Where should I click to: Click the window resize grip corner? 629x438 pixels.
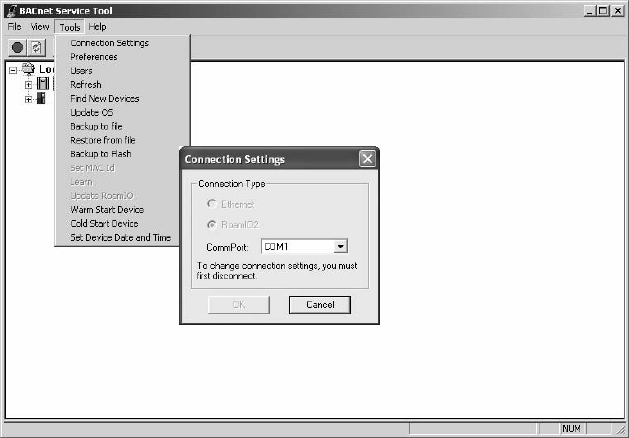621,429
